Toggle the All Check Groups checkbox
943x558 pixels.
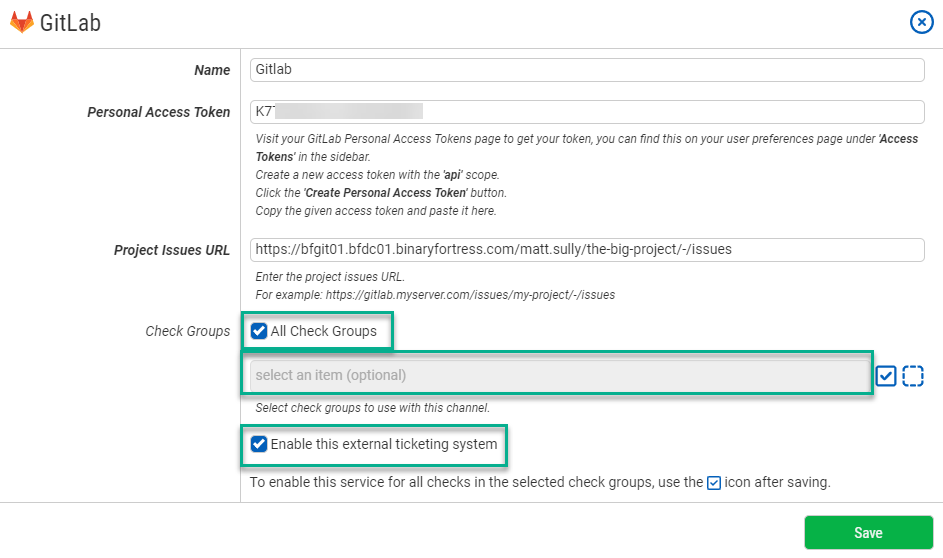[x=259, y=331]
